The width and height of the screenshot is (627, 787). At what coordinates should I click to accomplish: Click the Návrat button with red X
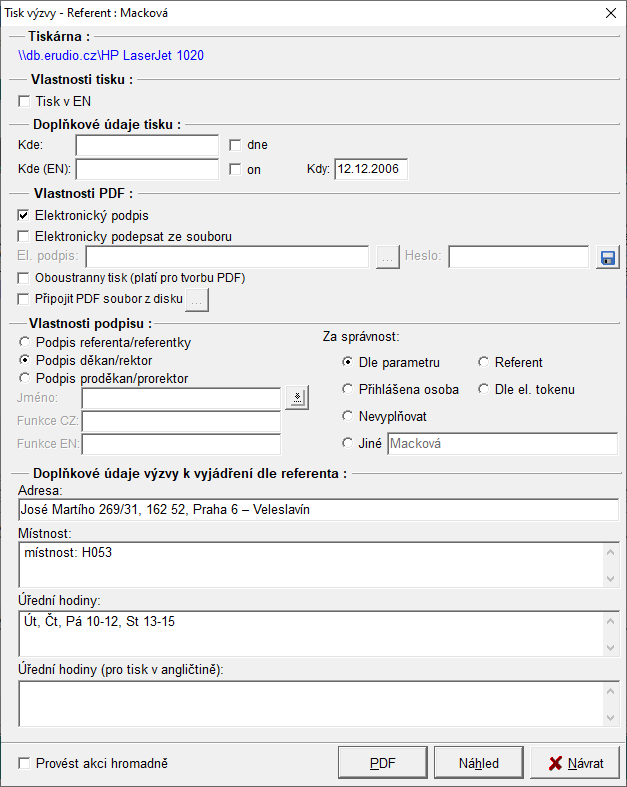point(576,763)
